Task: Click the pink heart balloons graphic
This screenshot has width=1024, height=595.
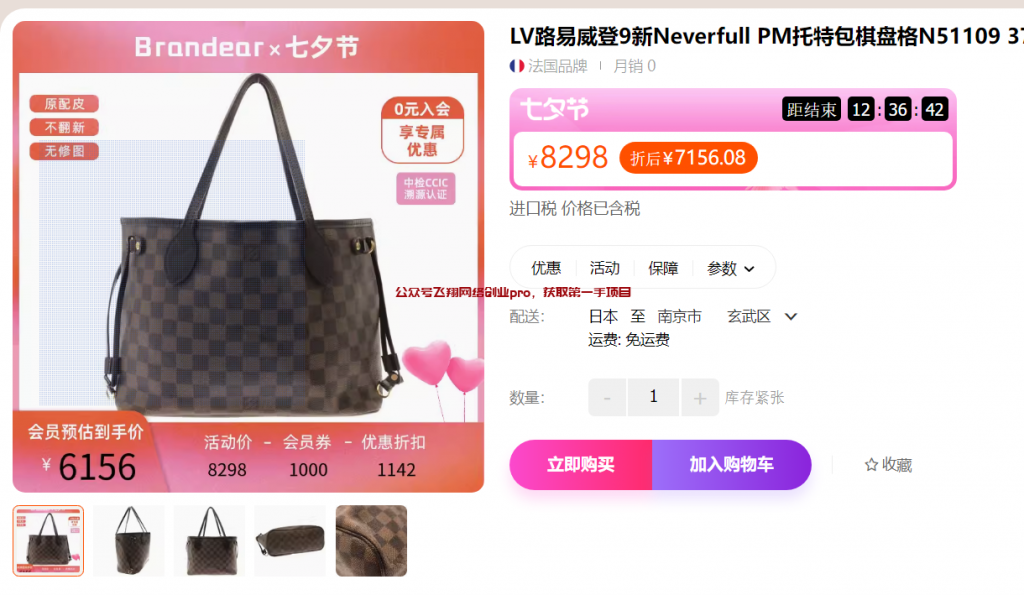Action: pyautogui.click(x=443, y=370)
